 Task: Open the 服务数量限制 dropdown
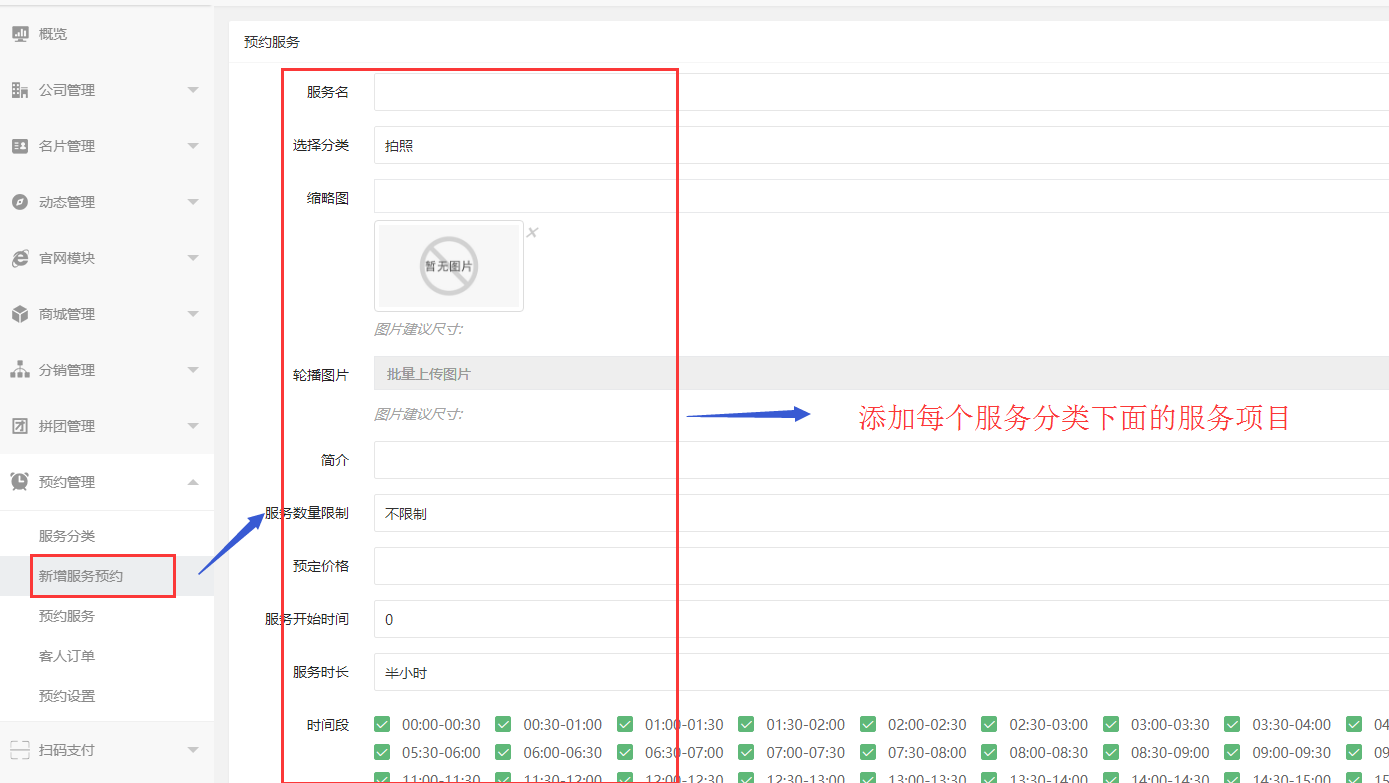coord(880,513)
